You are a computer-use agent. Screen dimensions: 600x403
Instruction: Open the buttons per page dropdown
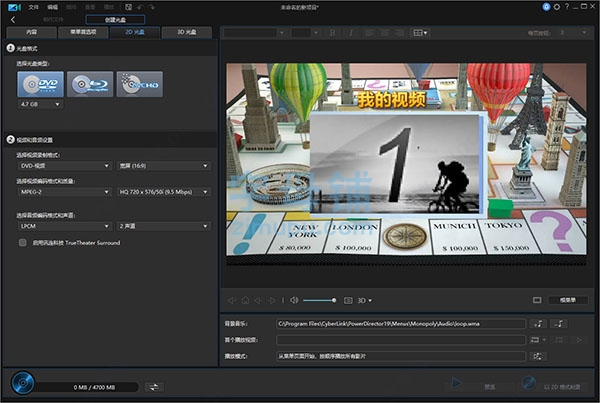pyautogui.click(x=571, y=33)
